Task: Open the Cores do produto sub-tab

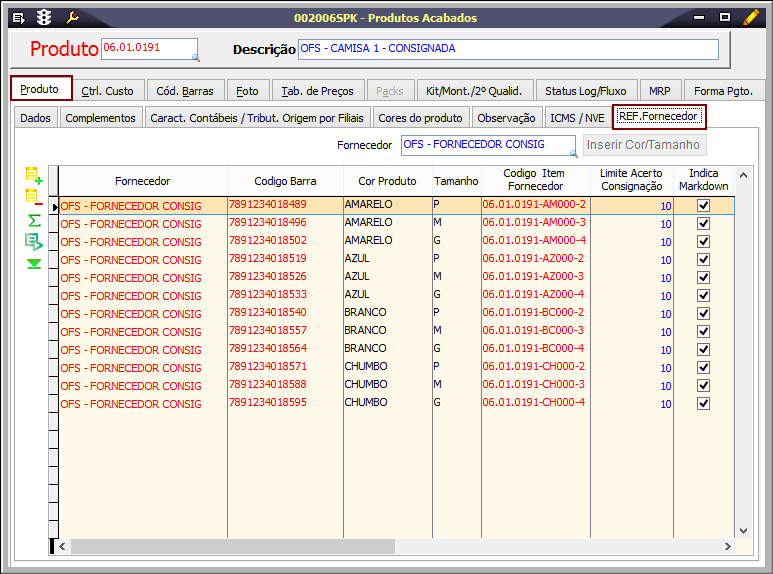Action: pos(420,118)
